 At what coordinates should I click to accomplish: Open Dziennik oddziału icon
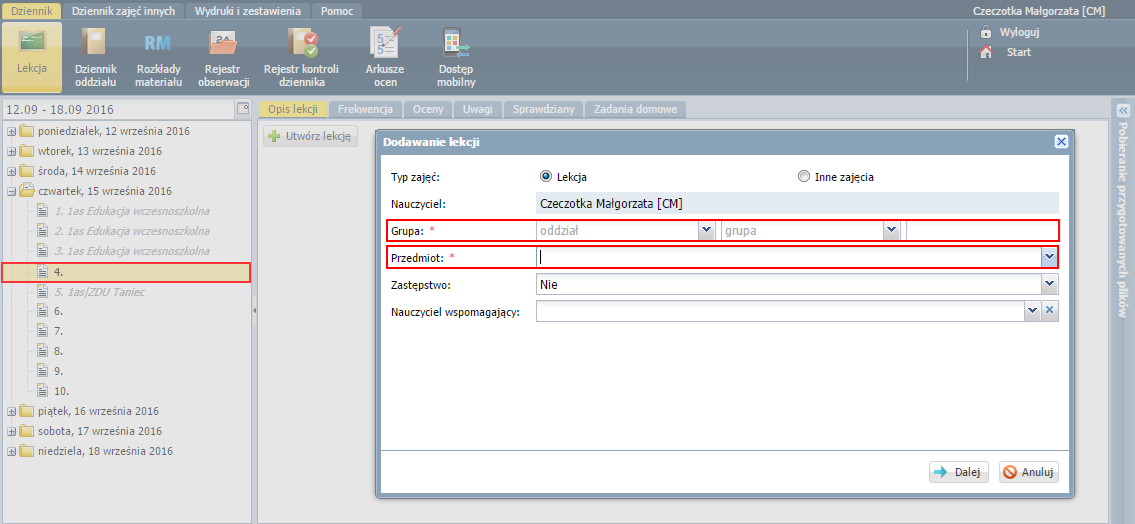[x=96, y=42]
